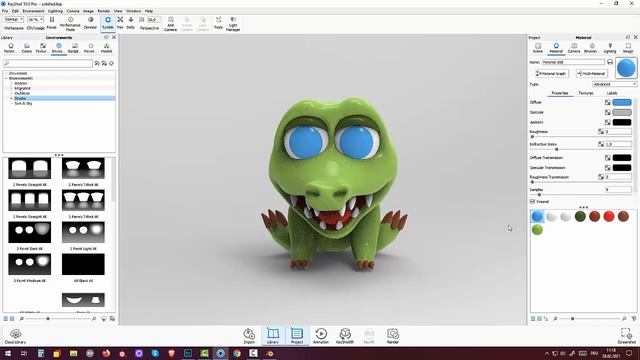Toggle the Perspective camera mode icon
The image size is (640, 360).
(142, 20)
